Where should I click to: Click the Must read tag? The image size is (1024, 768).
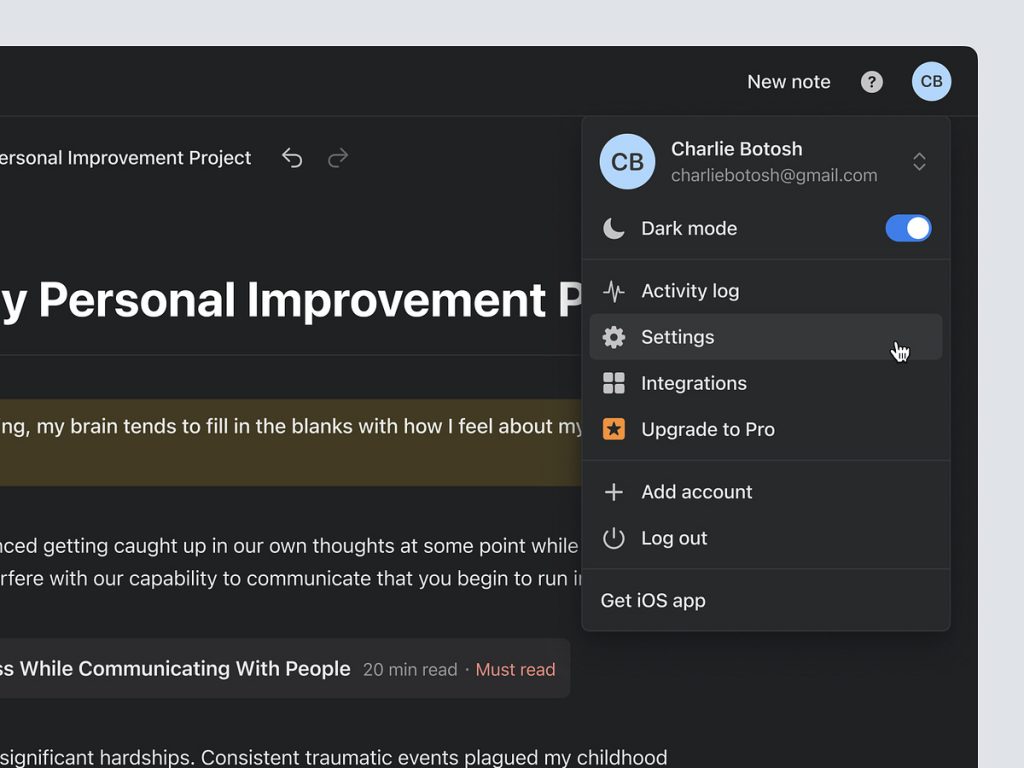click(x=515, y=669)
